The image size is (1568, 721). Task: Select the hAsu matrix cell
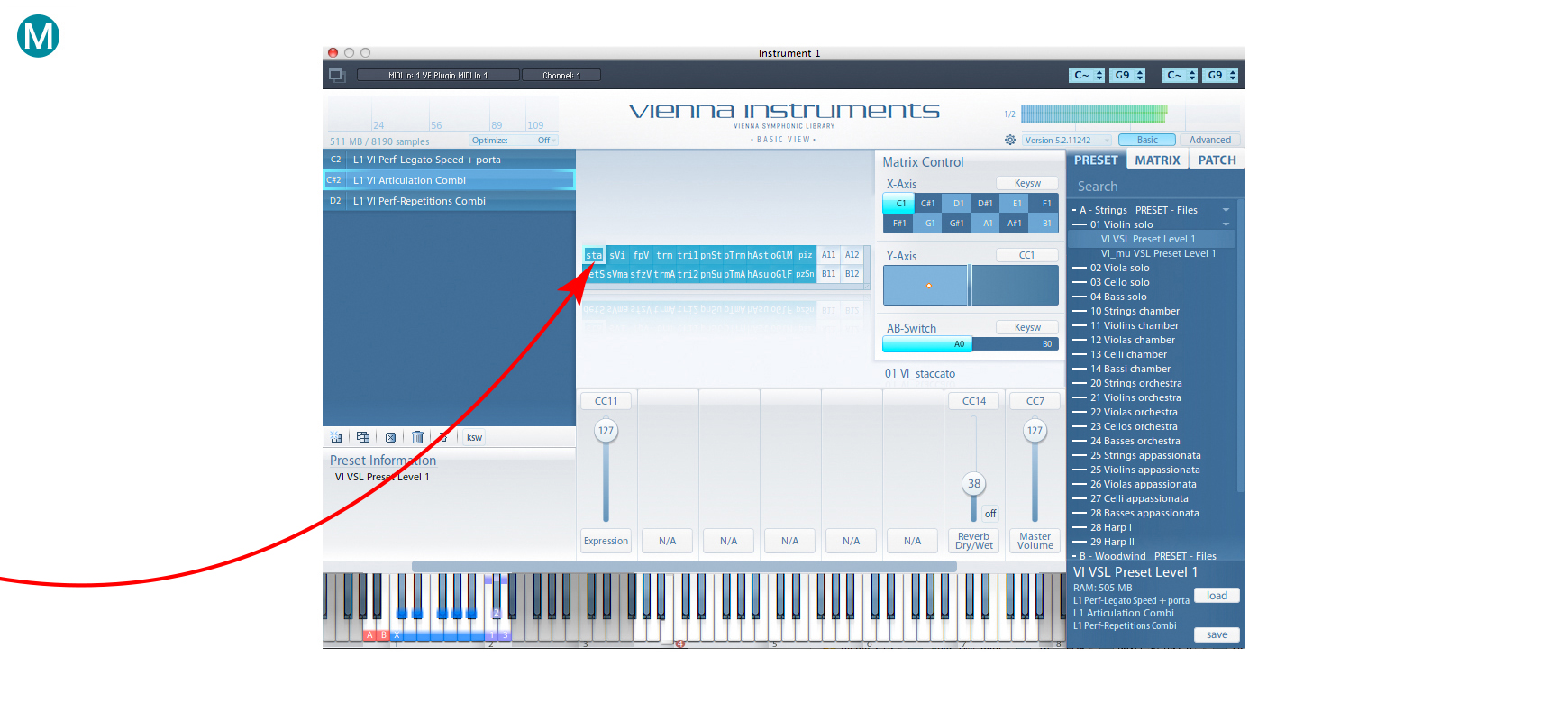pyautogui.click(x=758, y=274)
